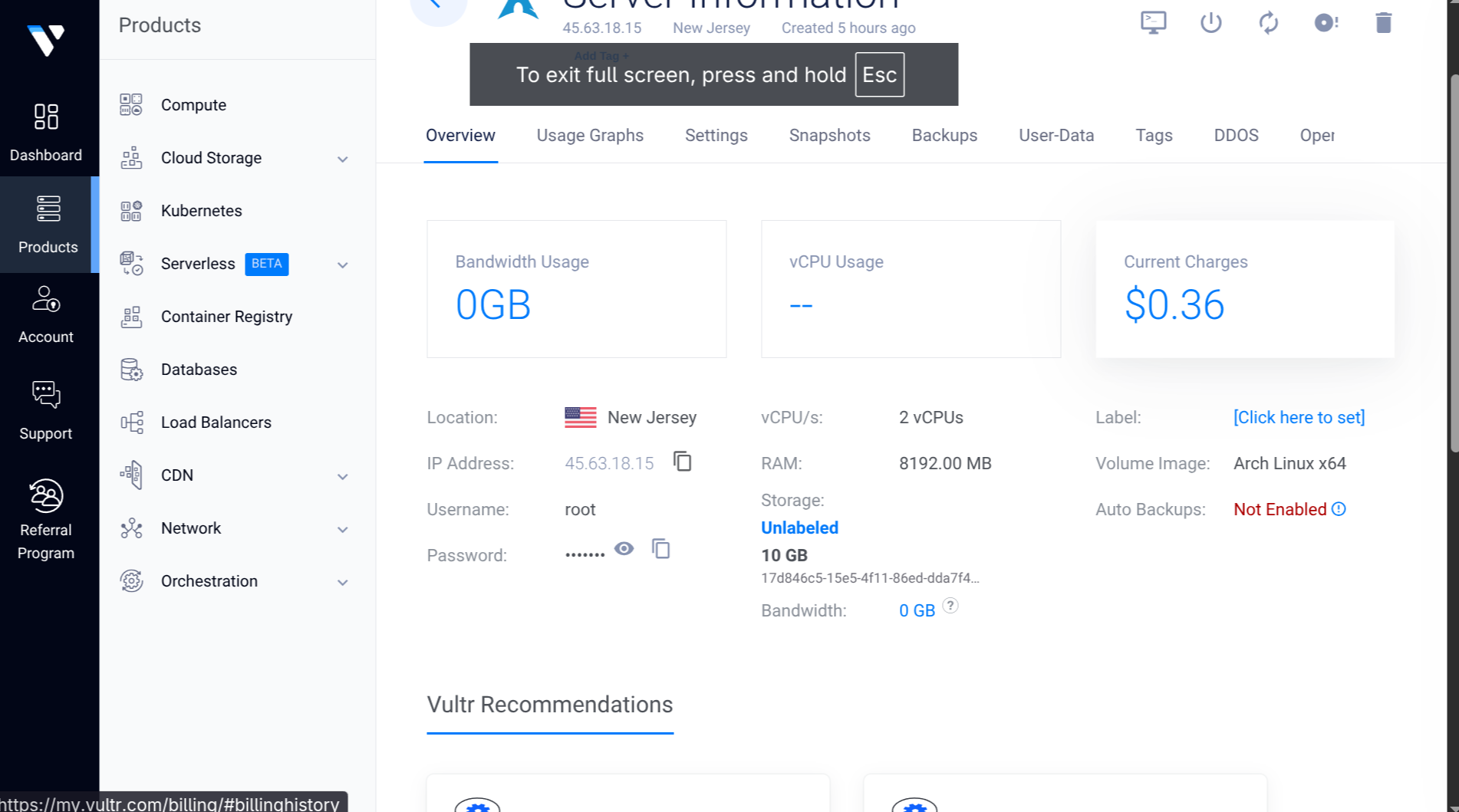Open the Products section icon
The height and width of the screenshot is (812, 1459).
pyautogui.click(x=48, y=209)
